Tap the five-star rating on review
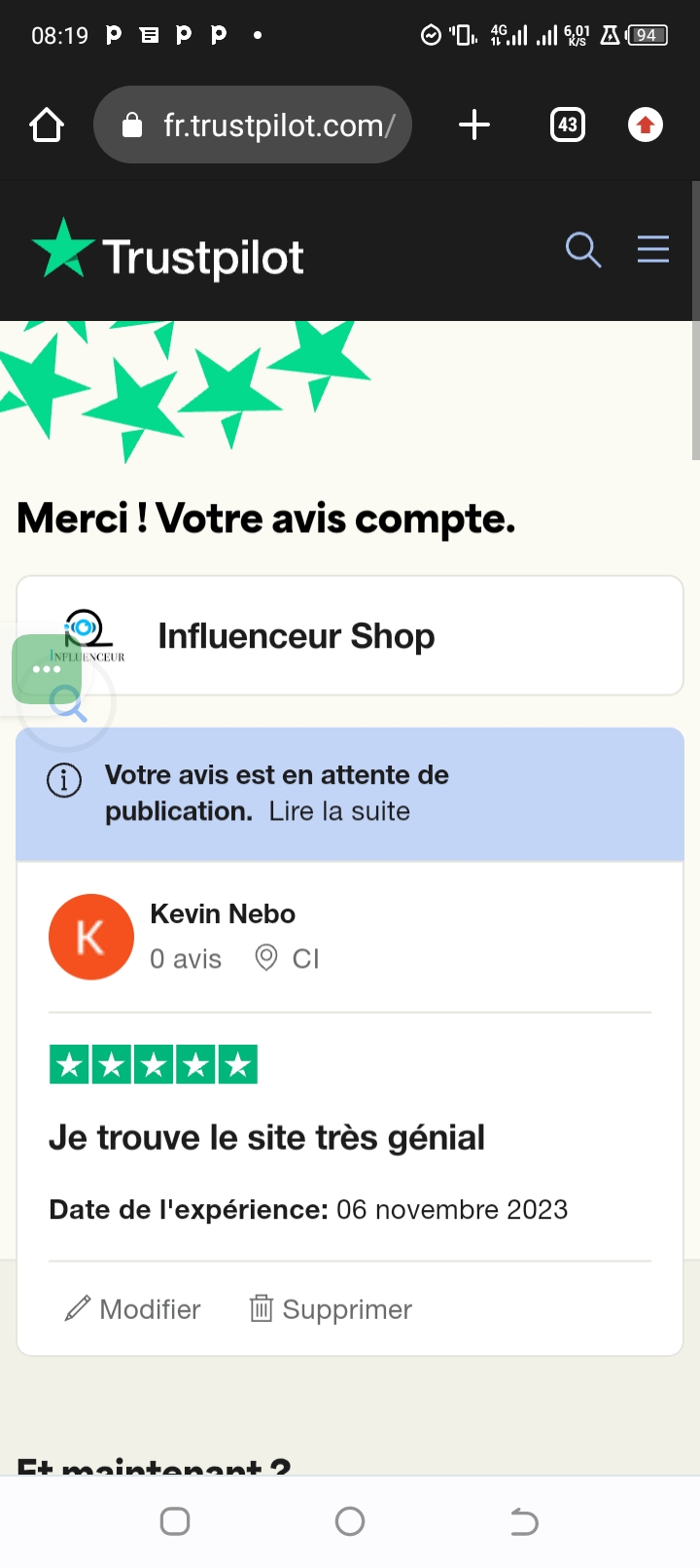The height and width of the screenshot is (1568, 700). 154,1065
